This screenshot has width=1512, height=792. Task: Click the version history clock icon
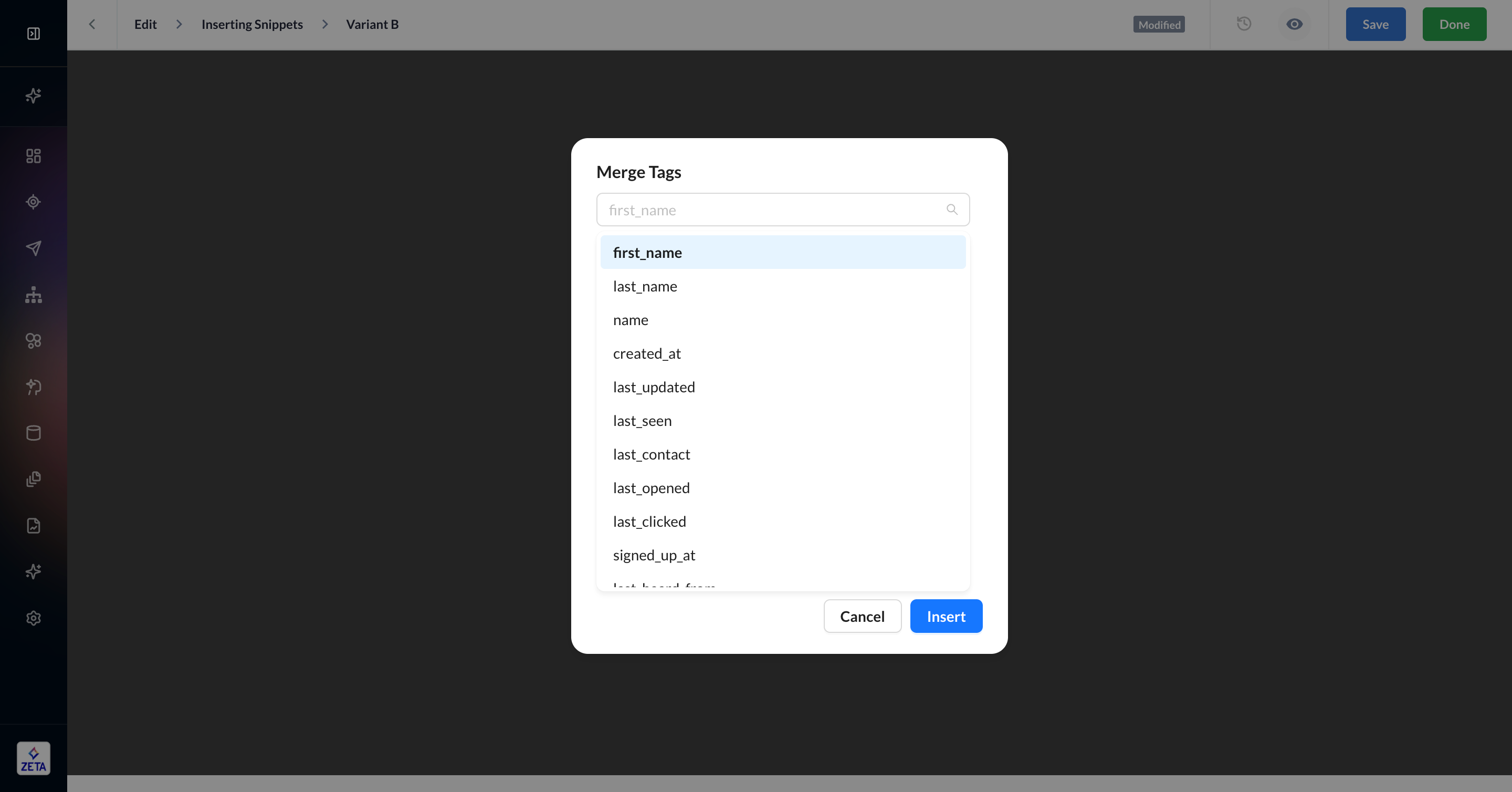(x=1244, y=24)
